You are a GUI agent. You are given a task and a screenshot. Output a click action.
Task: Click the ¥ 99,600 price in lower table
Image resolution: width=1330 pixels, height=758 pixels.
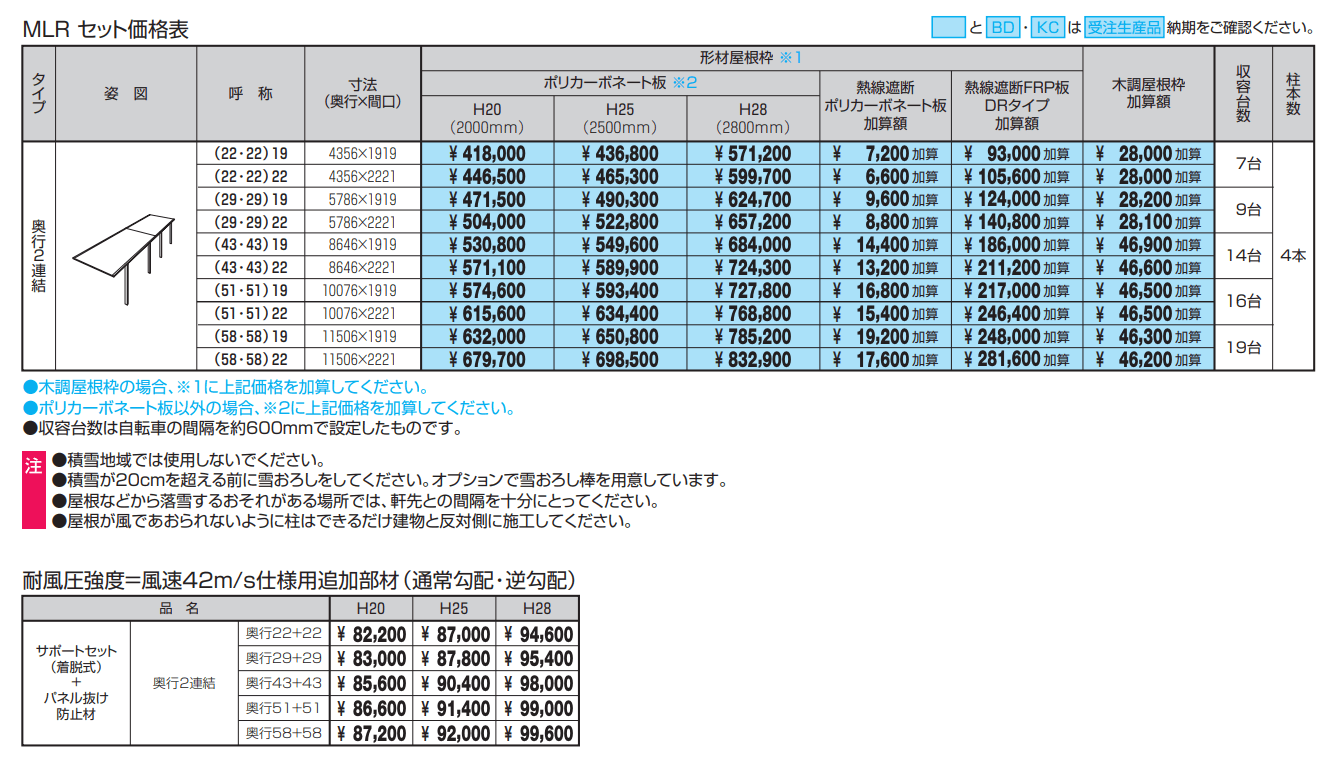tap(537, 734)
